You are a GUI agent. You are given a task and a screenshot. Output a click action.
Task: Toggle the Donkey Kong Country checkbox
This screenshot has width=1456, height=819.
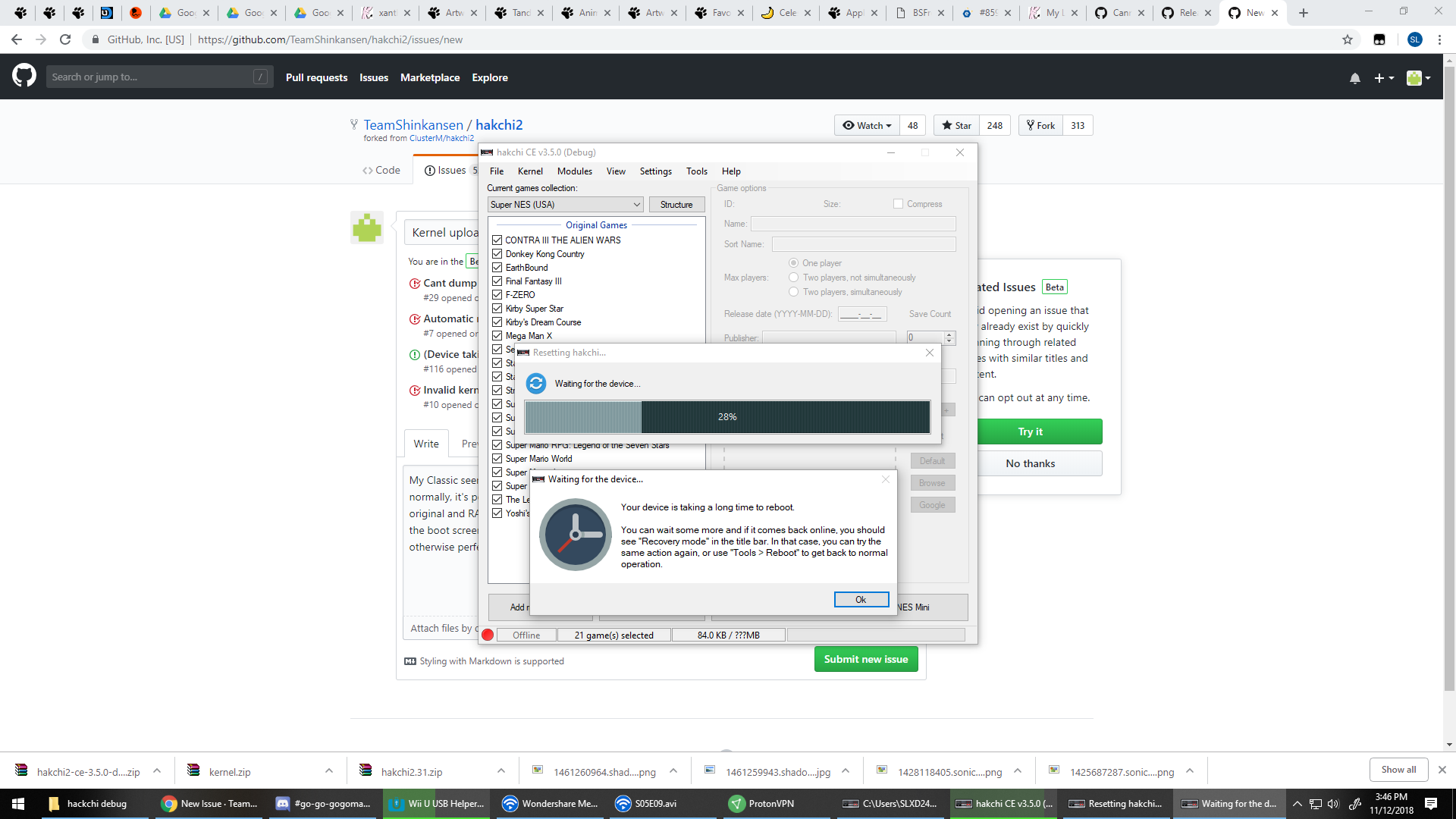point(497,254)
